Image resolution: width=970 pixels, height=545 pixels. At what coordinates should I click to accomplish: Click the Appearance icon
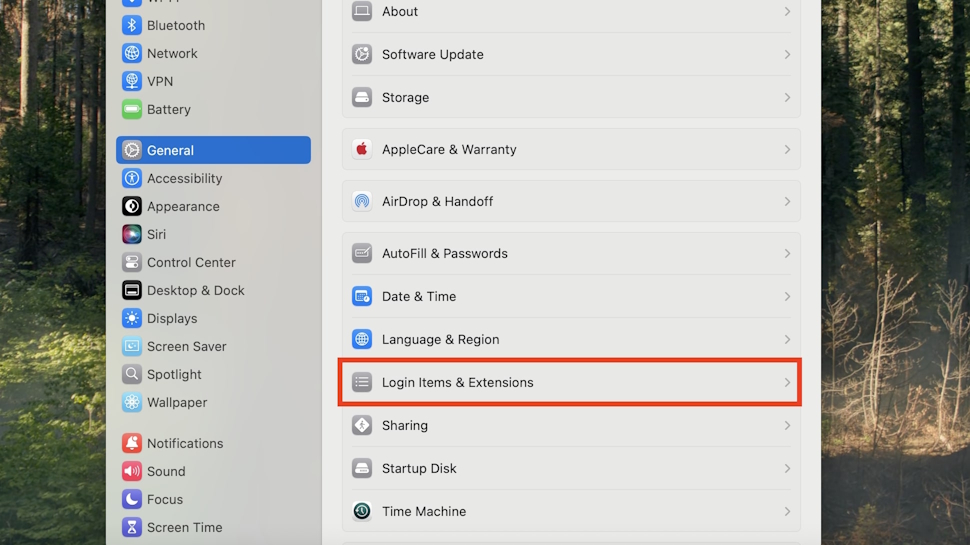click(131, 206)
